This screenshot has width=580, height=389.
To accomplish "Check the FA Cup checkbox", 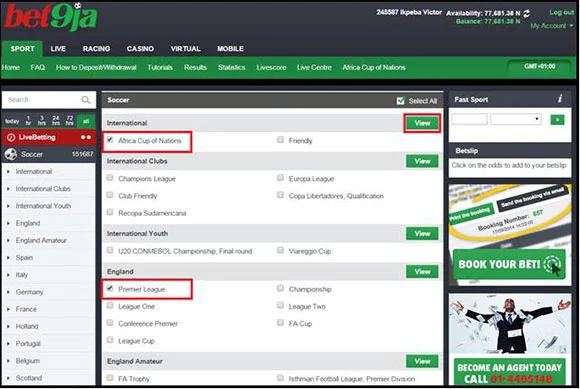I will click(x=280, y=323).
